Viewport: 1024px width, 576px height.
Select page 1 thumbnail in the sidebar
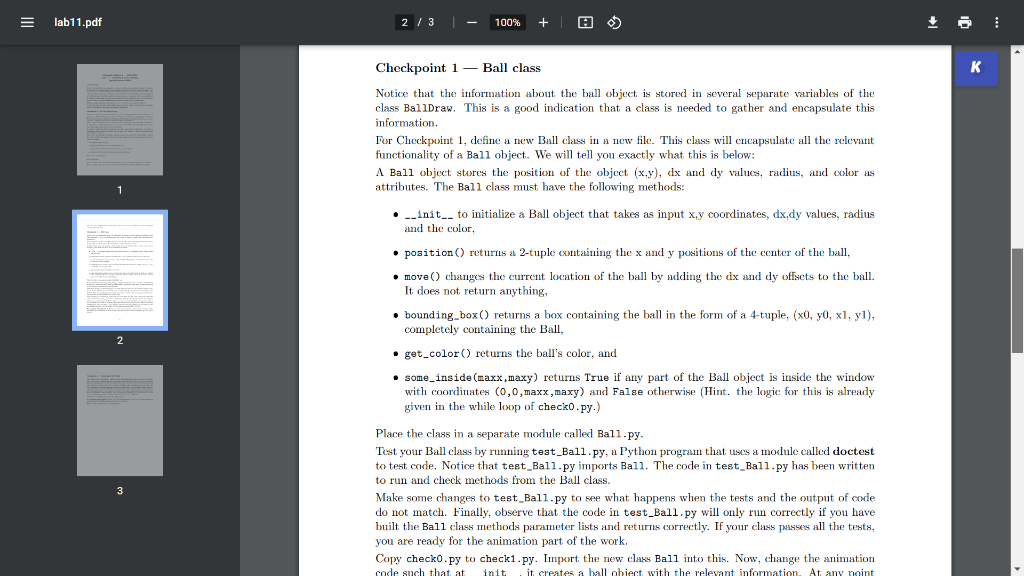[x=119, y=119]
